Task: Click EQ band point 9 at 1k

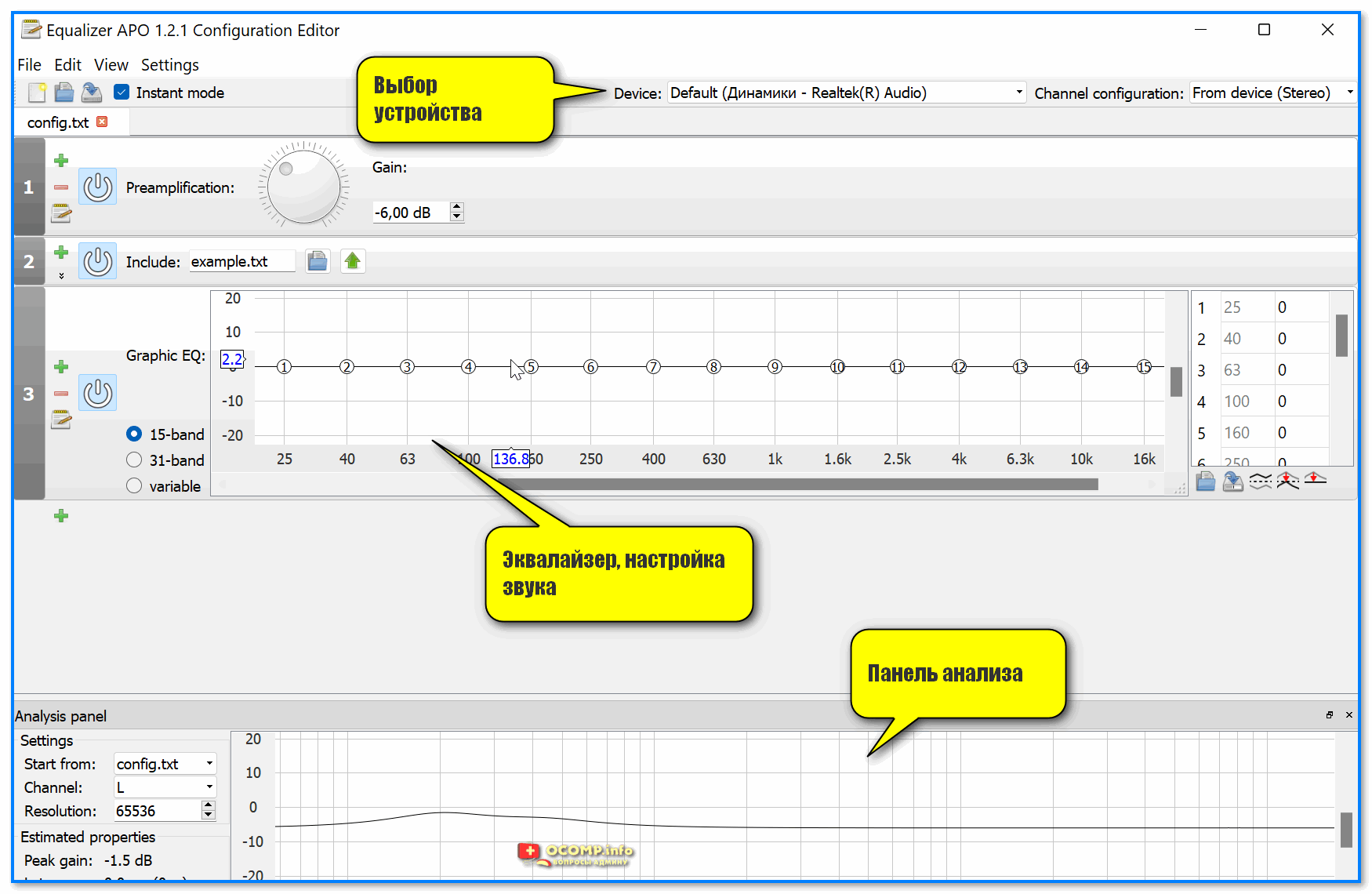Action: (x=775, y=366)
